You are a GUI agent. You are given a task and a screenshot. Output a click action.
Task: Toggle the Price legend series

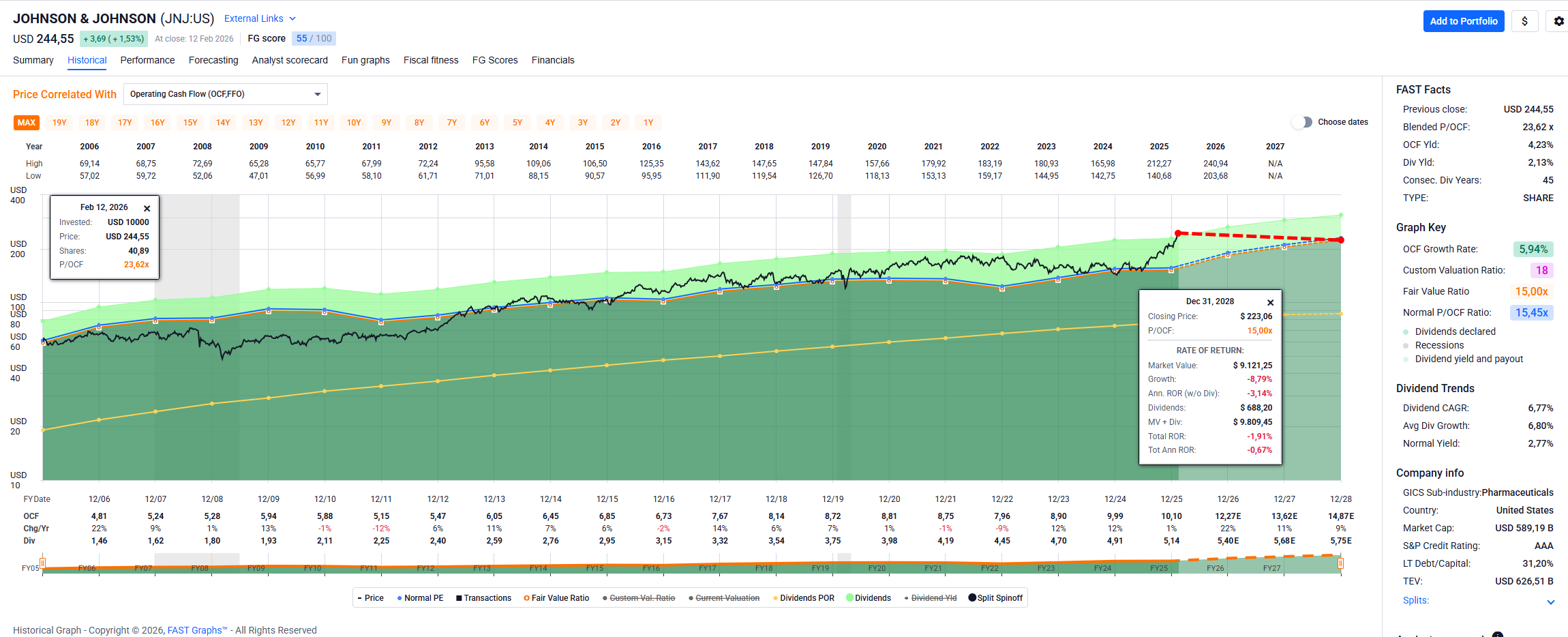370,598
